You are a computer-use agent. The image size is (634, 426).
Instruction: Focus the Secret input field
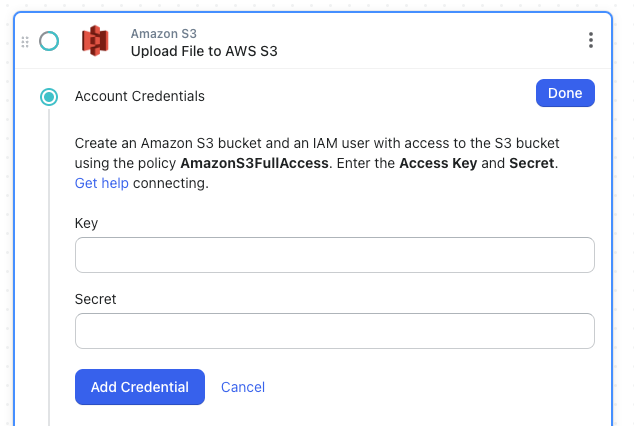coord(334,331)
